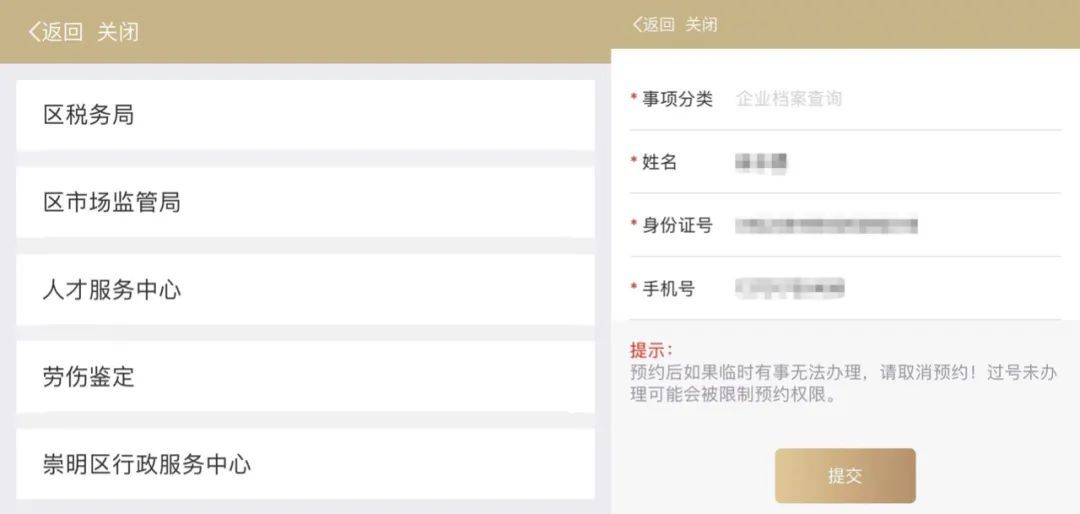Select 区市场监管局 from the list
This screenshot has width=1080, height=514.
pyautogui.click(x=305, y=202)
